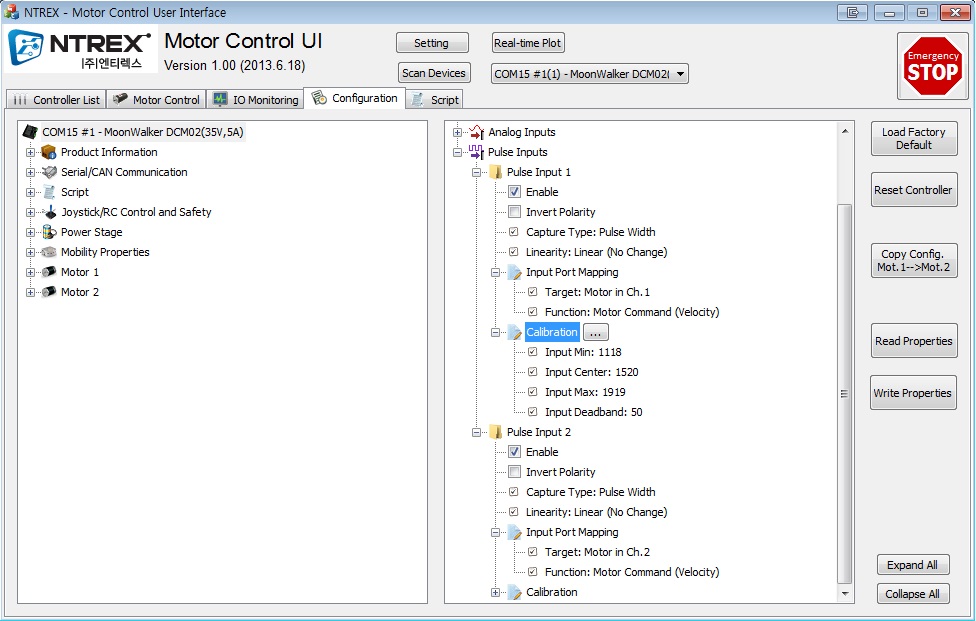Click the Mobility Properties icon
This screenshot has width=976, height=621.
point(49,252)
